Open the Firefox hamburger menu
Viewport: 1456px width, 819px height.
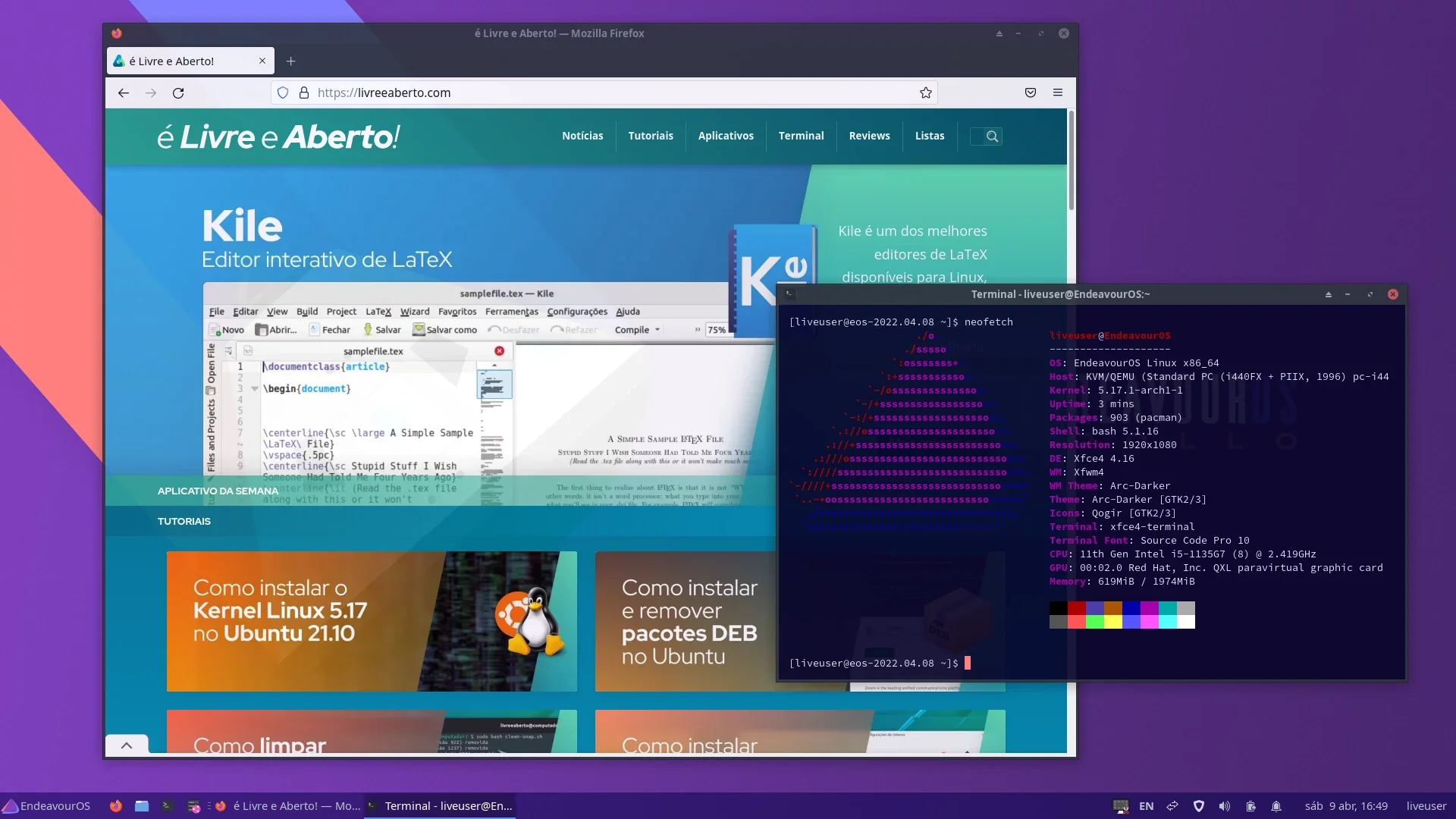click(x=1058, y=93)
